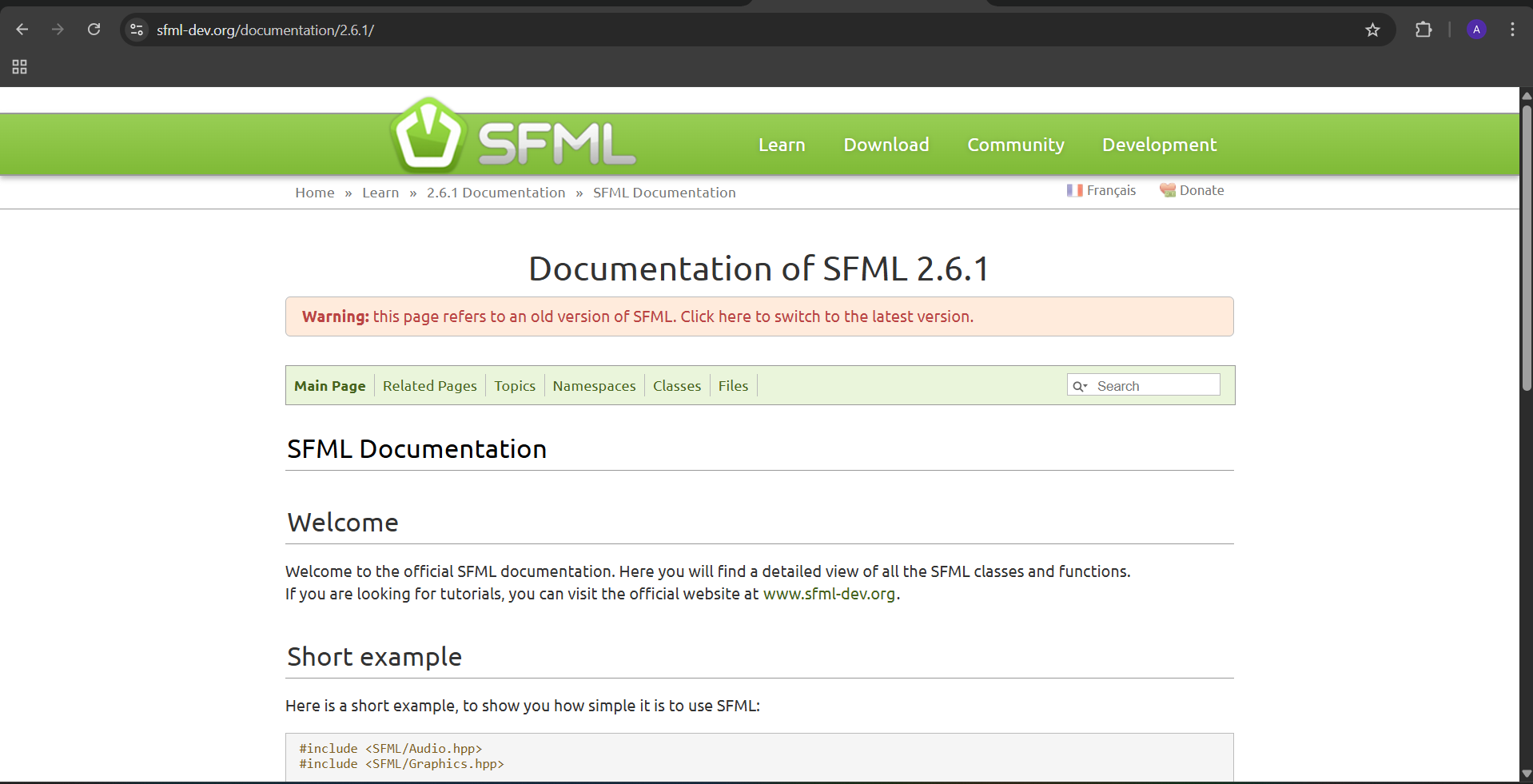Image resolution: width=1533 pixels, height=784 pixels.
Task: Click the scrollbar down arrow
Action: [x=1526, y=773]
